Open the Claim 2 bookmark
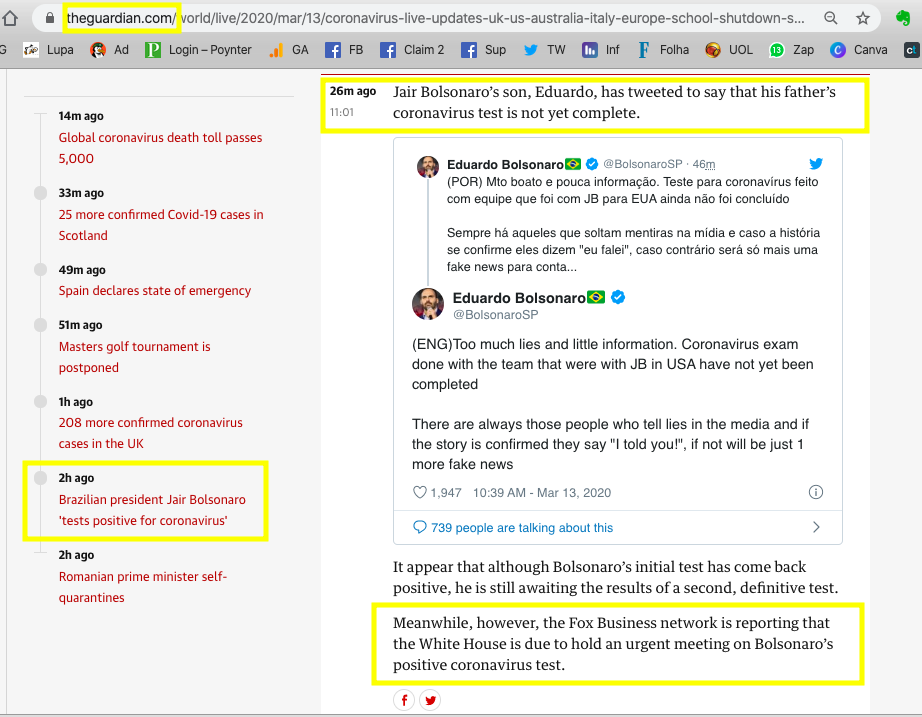922x717 pixels. point(412,50)
